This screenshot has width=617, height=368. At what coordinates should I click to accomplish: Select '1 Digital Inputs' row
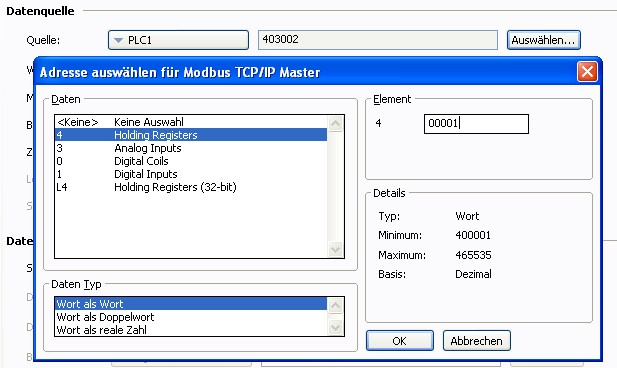coord(191,174)
